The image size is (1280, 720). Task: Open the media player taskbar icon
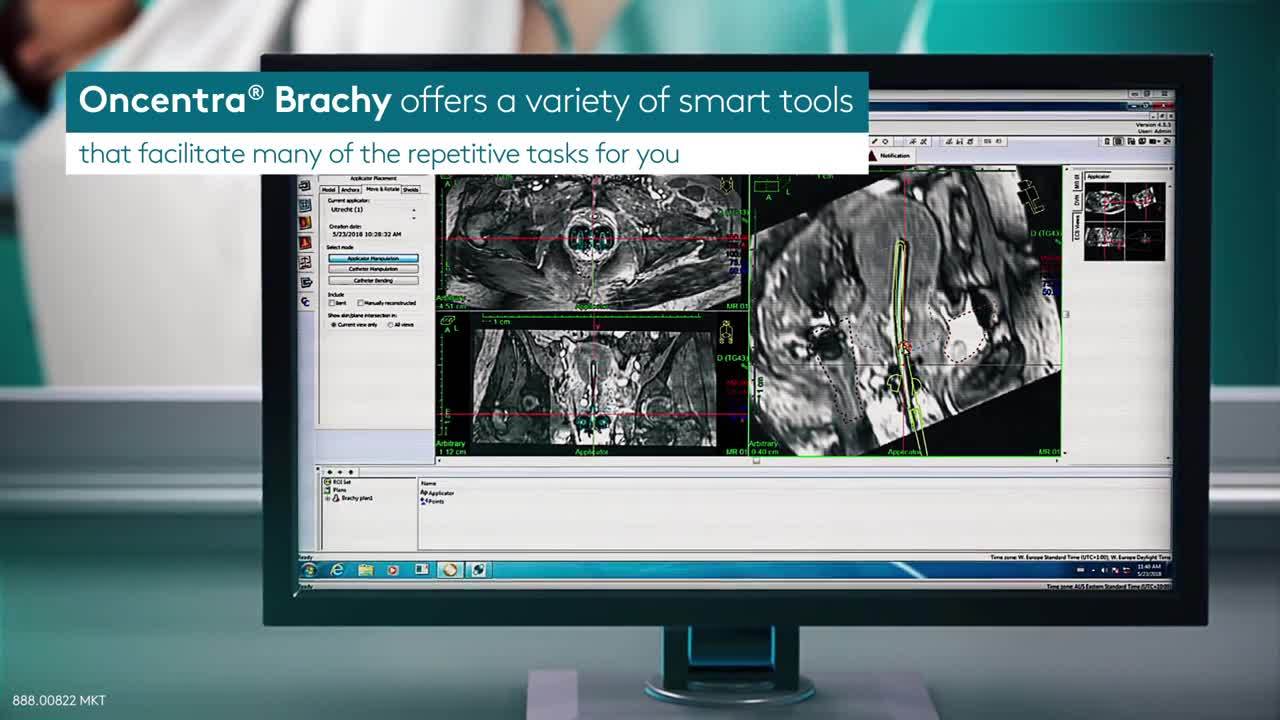(393, 570)
